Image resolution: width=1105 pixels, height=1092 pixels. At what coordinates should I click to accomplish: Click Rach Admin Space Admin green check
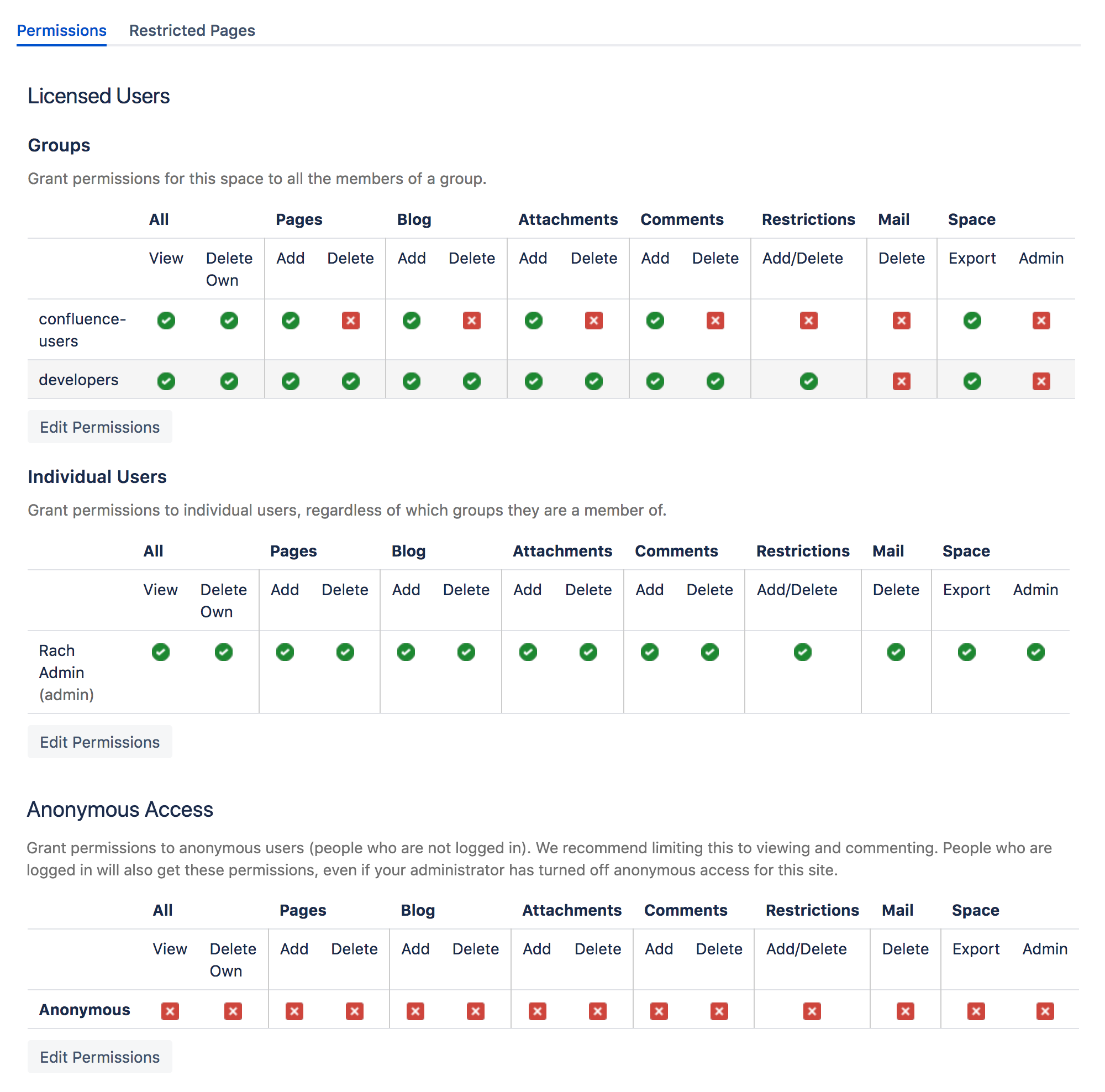click(1035, 652)
